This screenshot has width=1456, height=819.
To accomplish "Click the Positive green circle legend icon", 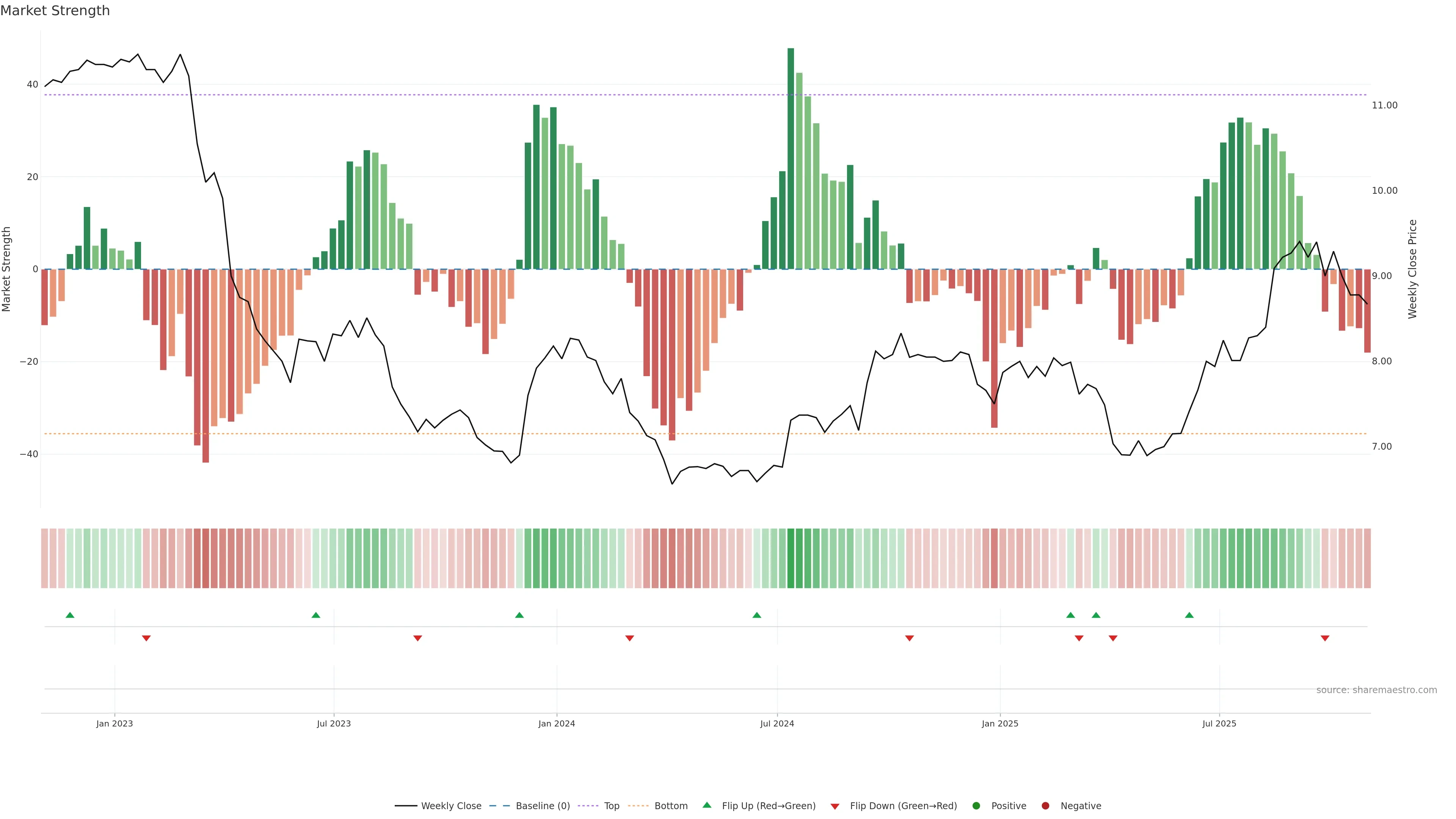I will (x=976, y=805).
